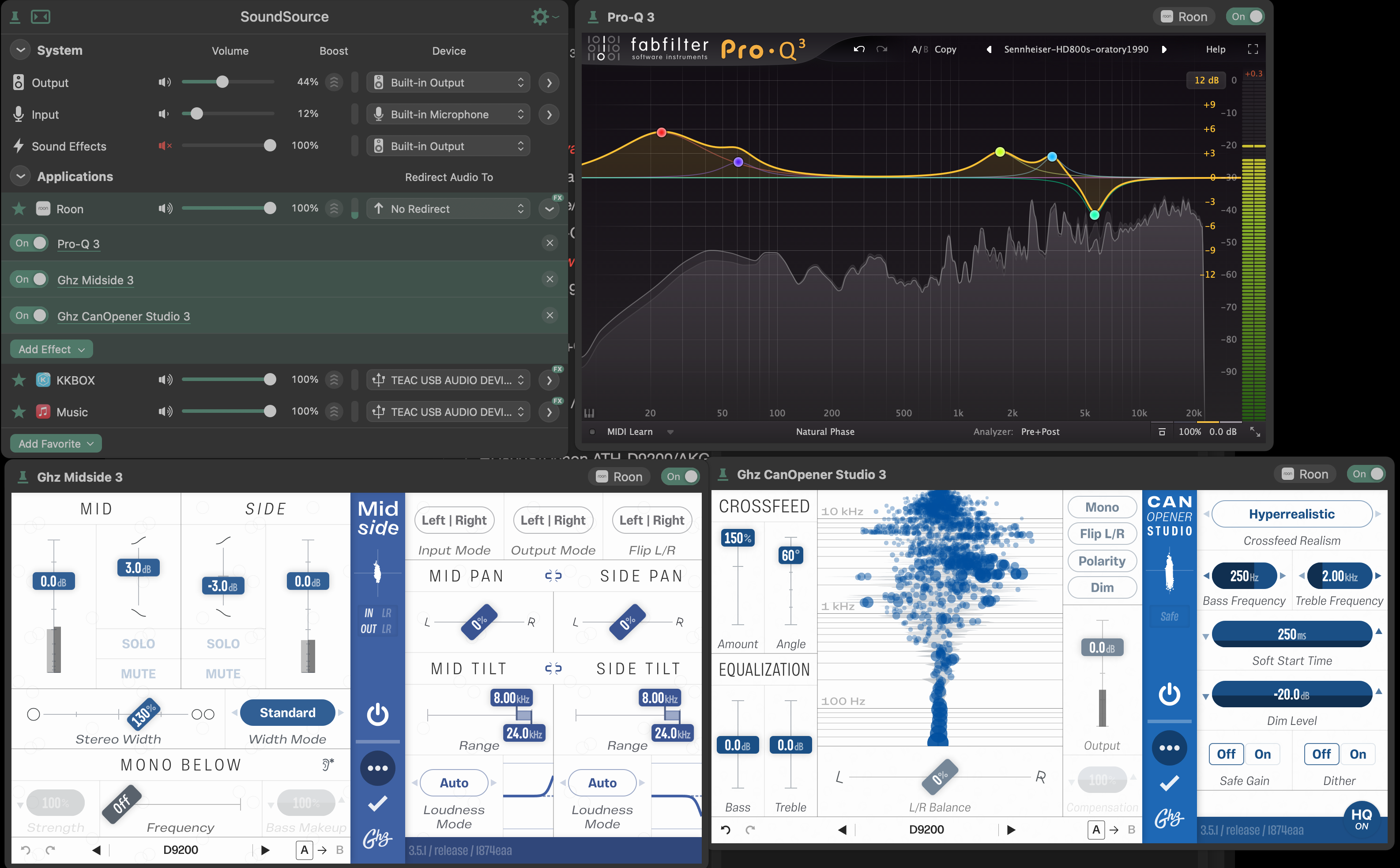The image size is (1400, 868).
Task: Adjust the Output volume slider
Action: (228, 82)
